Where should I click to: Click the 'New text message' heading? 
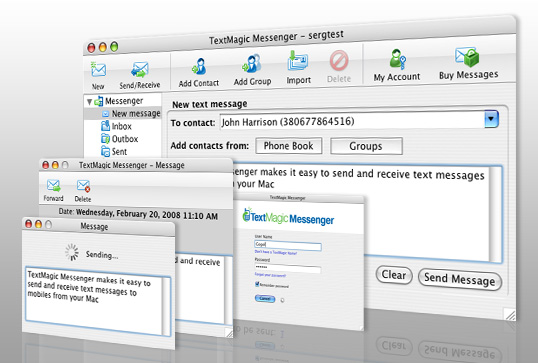pyautogui.click(x=210, y=104)
